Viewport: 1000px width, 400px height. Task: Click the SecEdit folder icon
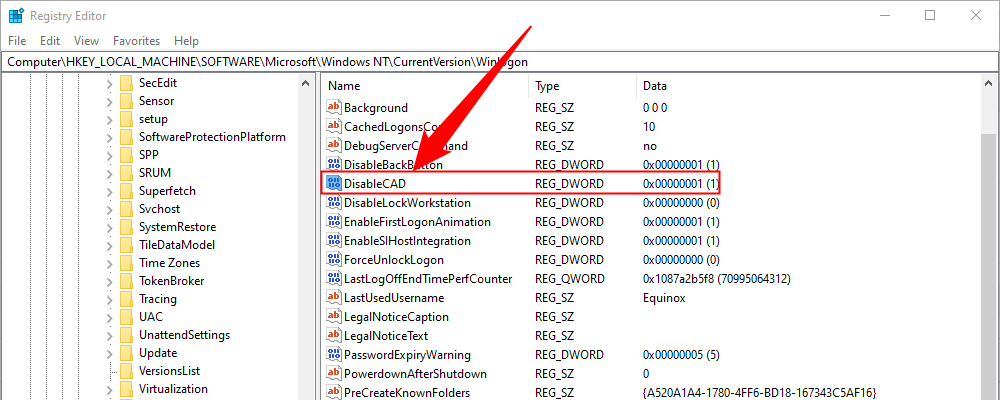point(126,83)
